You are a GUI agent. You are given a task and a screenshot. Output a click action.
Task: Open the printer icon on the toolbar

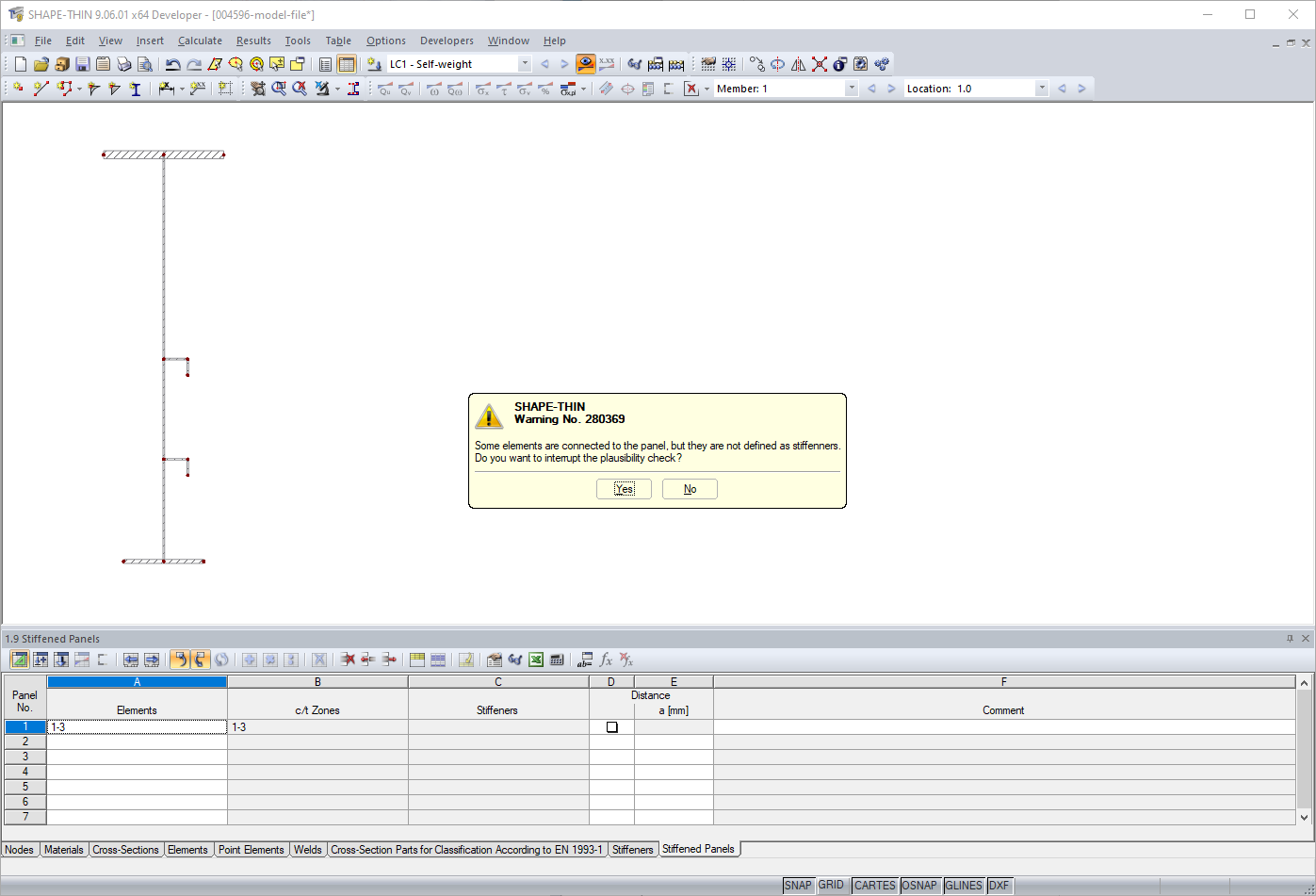pyautogui.click(x=124, y=63)
